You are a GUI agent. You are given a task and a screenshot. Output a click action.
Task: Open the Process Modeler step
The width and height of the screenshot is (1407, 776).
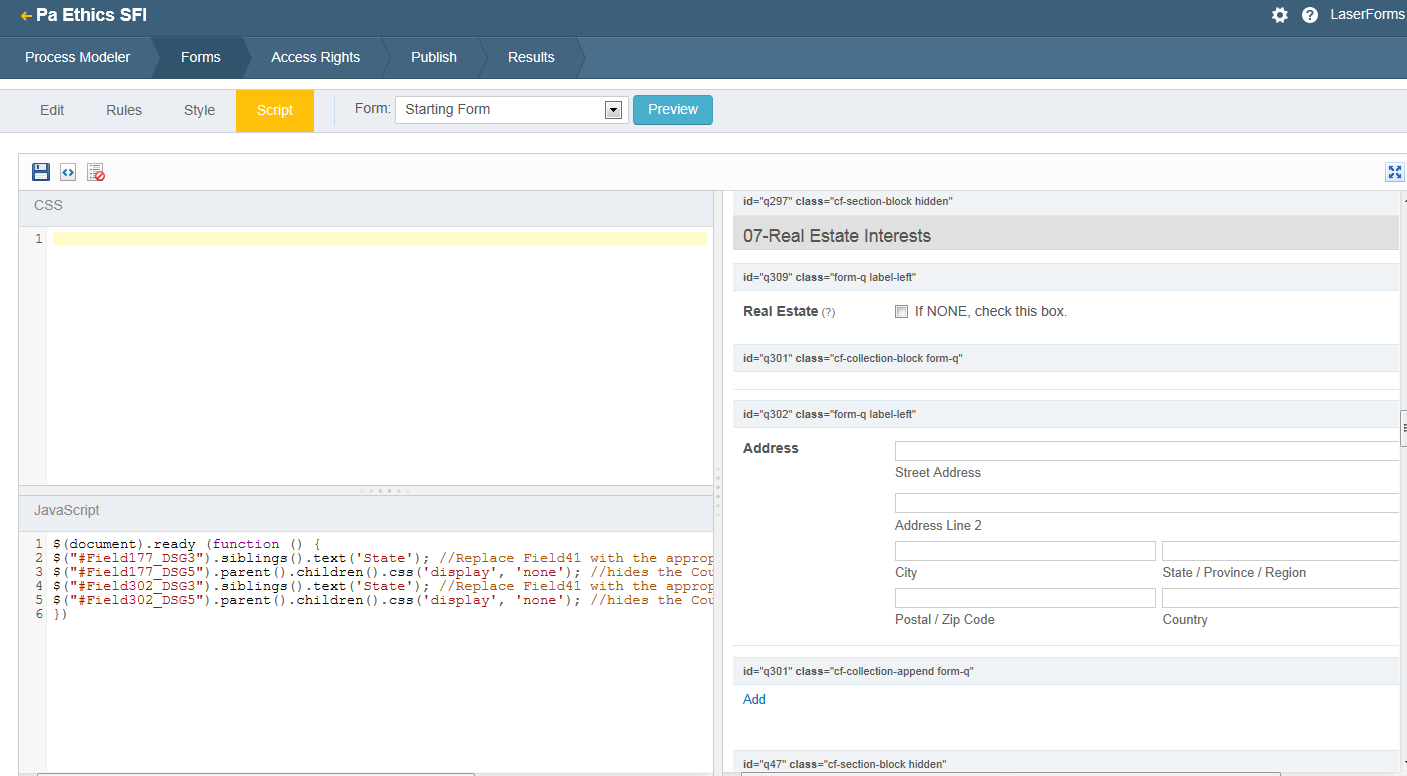tap(77, 57)
